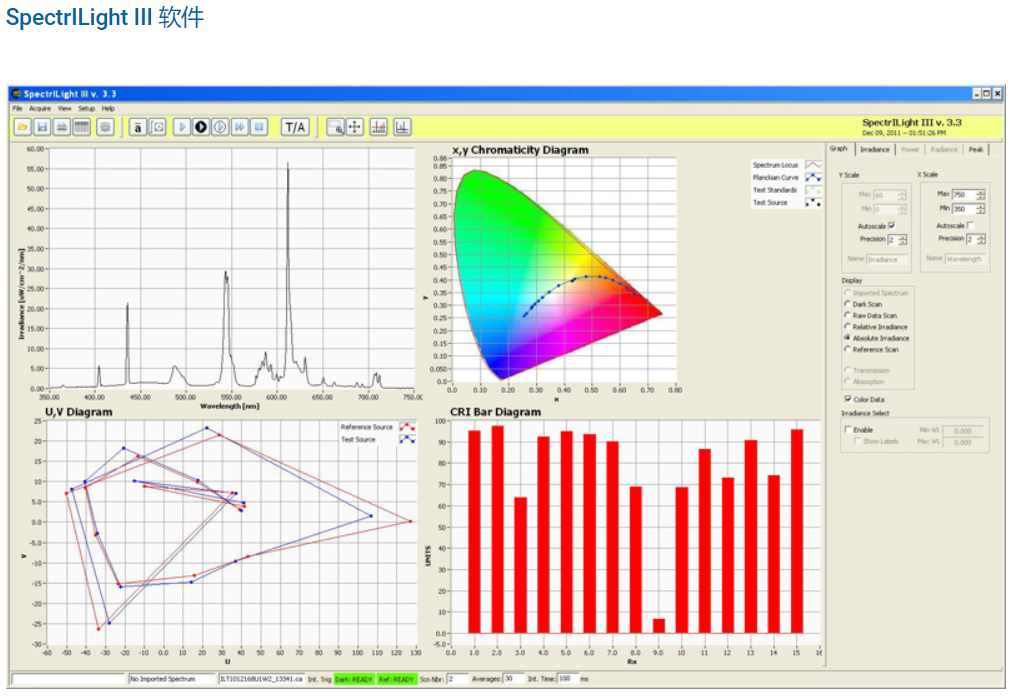The image size is (1022, 697).
Task: Click the data table grid icon
Action: (81, 127)
